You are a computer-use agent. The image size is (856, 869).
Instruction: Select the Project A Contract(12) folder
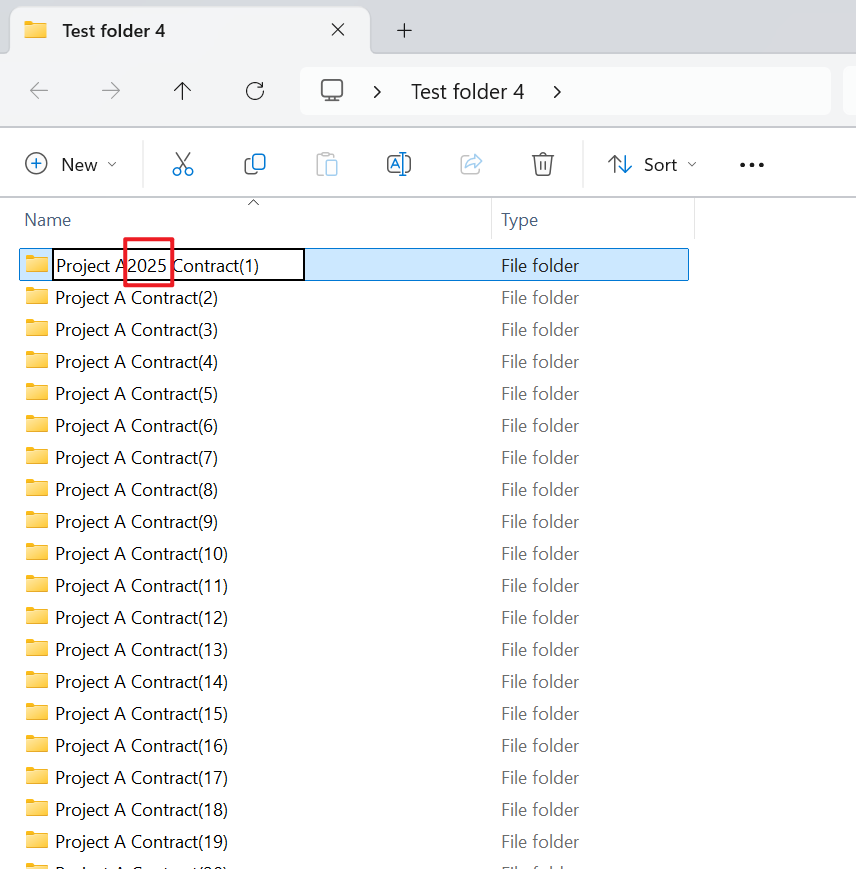point(141,618)
